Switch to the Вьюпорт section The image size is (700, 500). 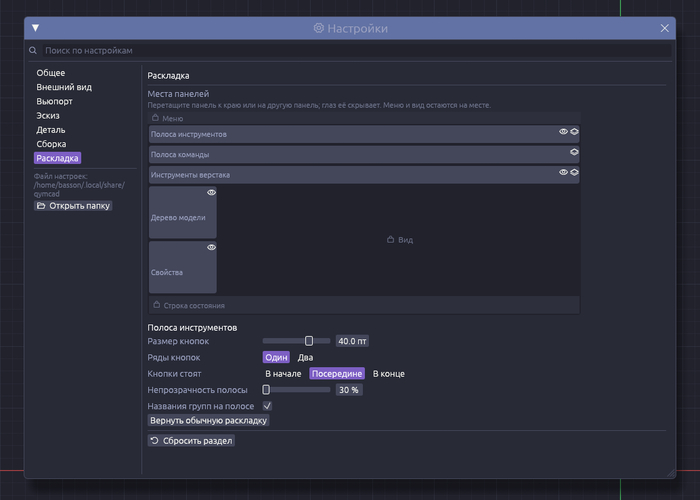click(54, 101)
